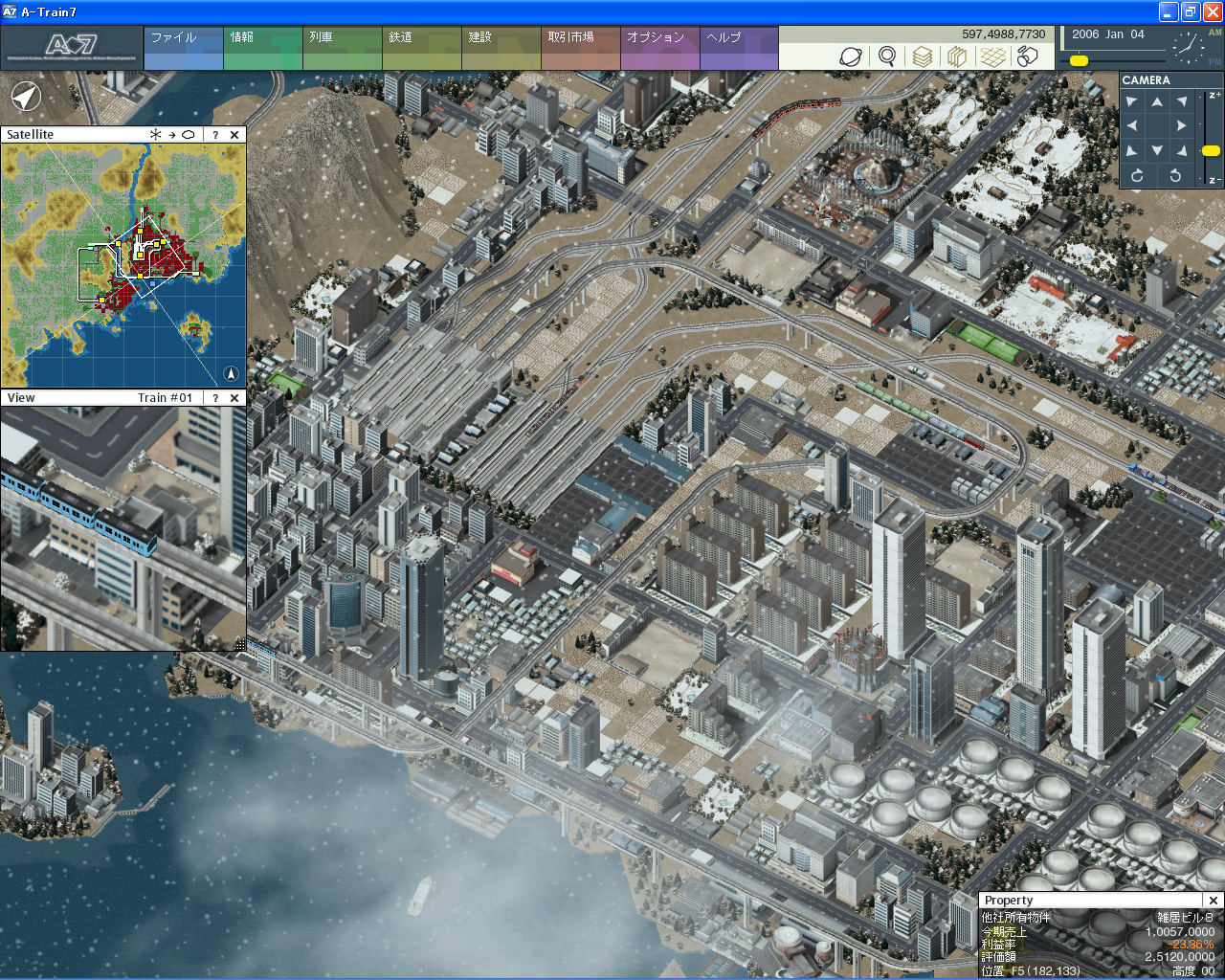Toggle cloud weather icon in Satellite panel
The height and width of the screenshot is (980, 1225).
click(189, 135)
